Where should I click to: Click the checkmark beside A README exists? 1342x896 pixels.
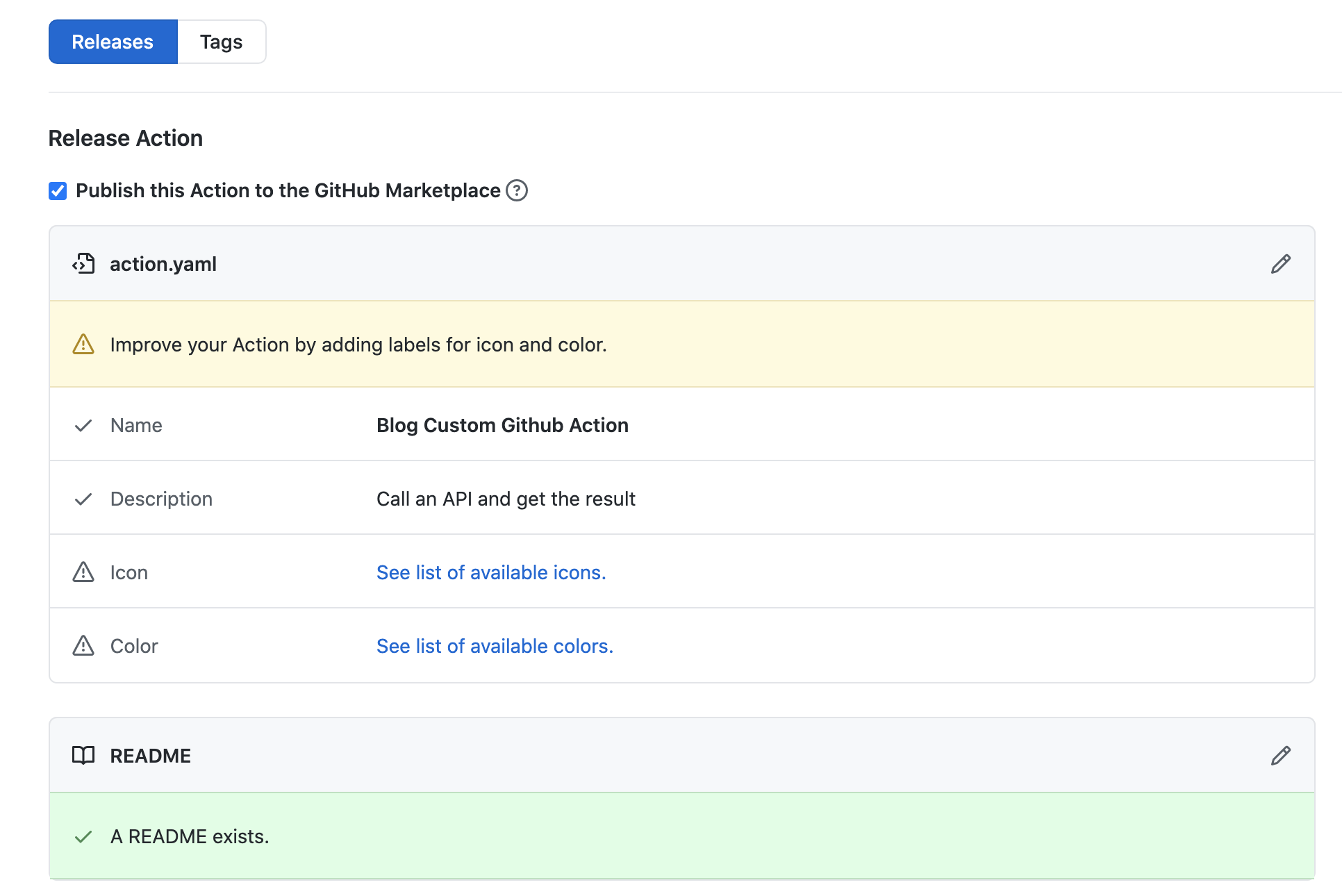tap(83, 837)
